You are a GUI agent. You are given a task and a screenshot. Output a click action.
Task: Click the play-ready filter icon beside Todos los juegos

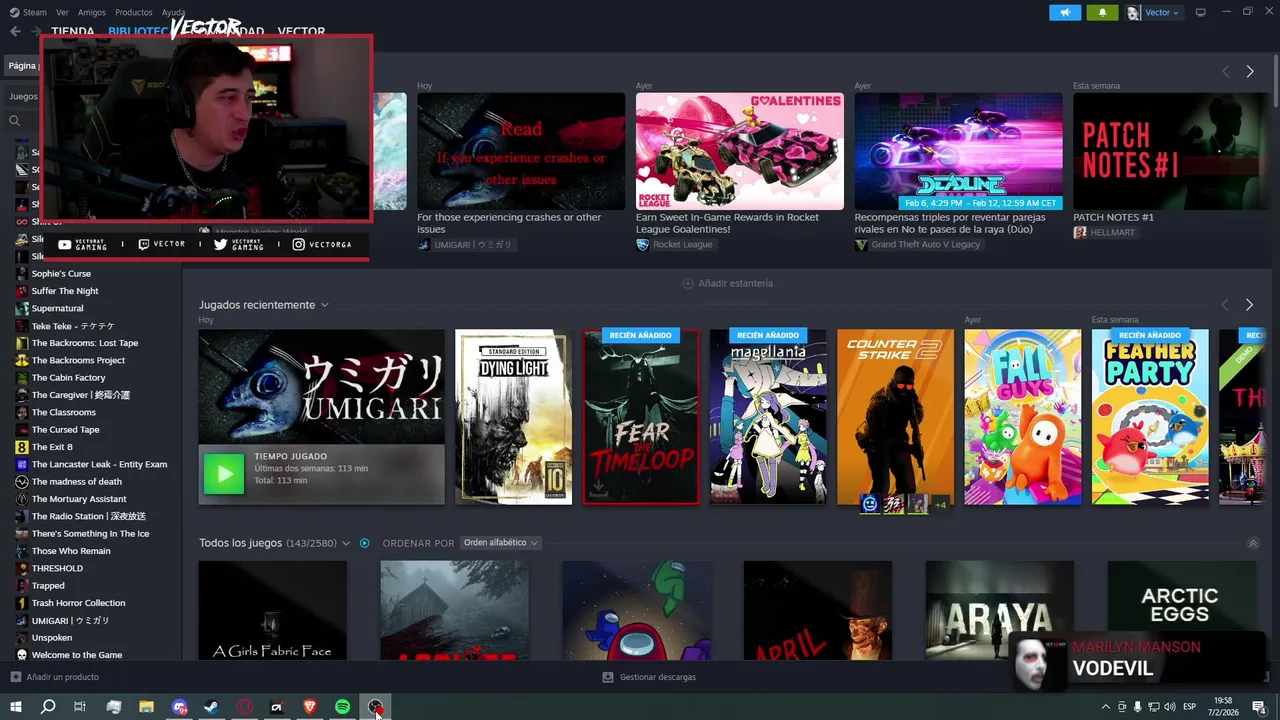pos(365,543)
